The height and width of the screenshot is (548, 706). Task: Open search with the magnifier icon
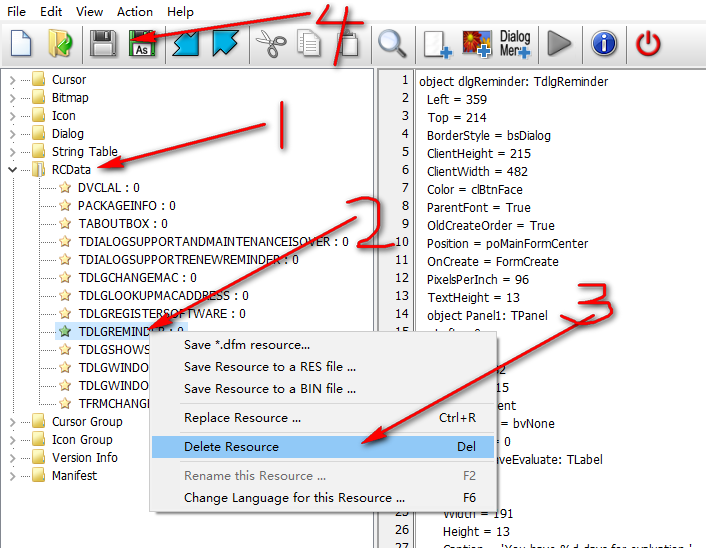click(x=392, y=43)
